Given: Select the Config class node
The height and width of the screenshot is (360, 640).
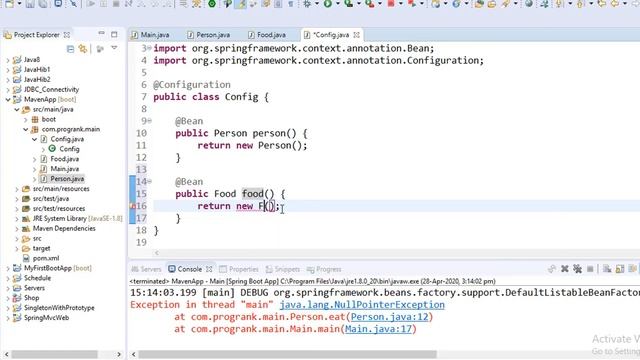Looking at the screenshot, I should 69,149.
